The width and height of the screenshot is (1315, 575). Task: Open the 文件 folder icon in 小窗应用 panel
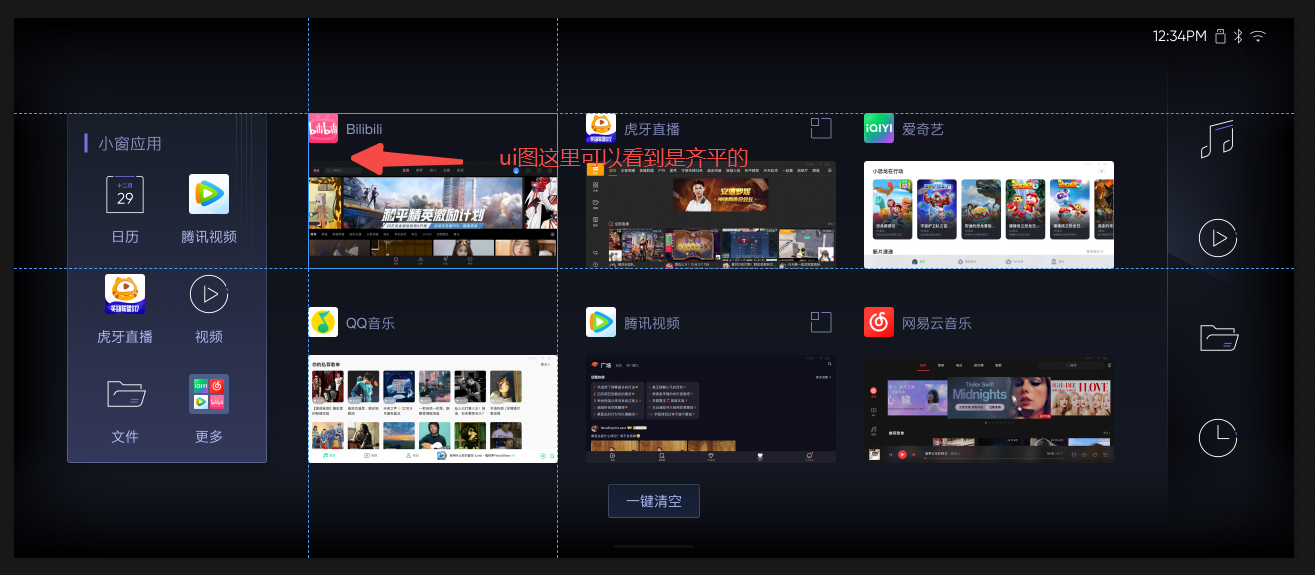pyautogui.click(x=126, y=394)
